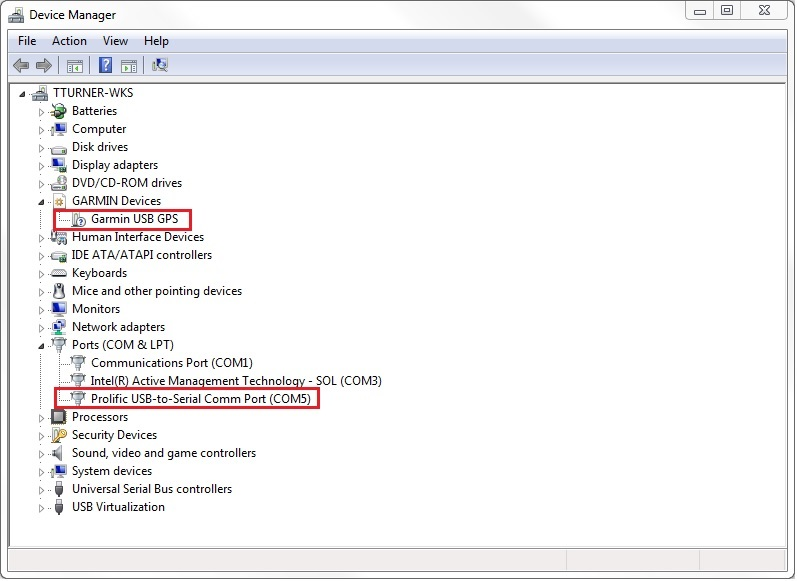Select Communications Port (COM1) entry

(172, 363)
